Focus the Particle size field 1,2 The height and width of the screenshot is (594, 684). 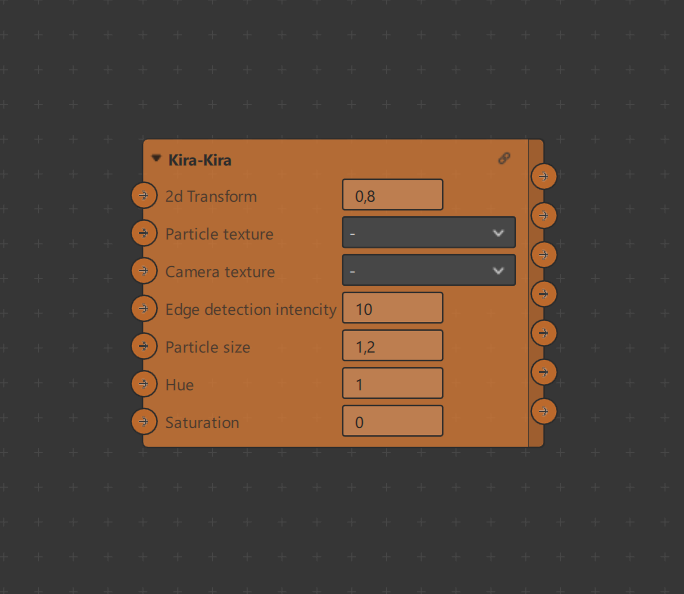click(393, 345)
